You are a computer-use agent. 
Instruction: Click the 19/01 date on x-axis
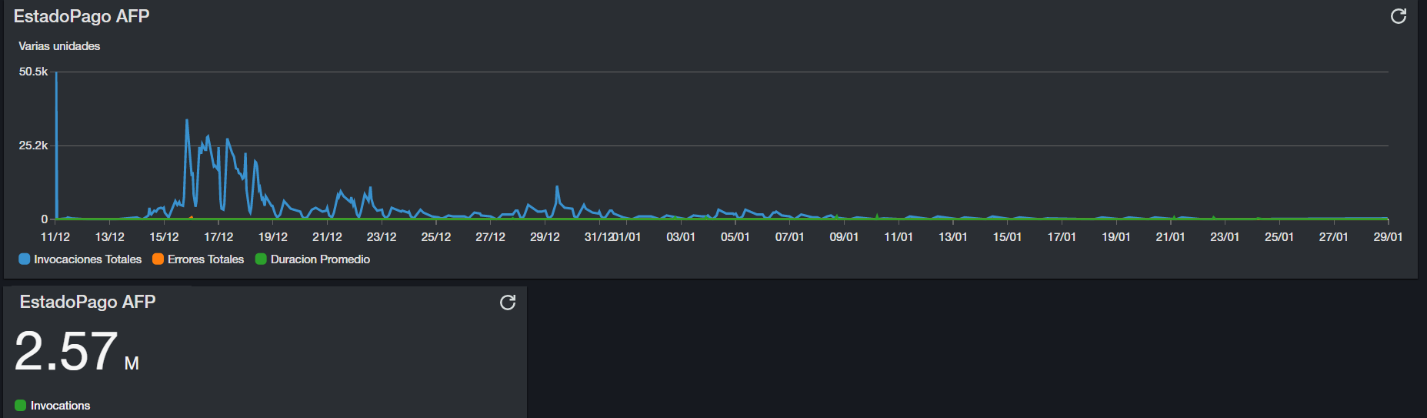click(1115, 237)
